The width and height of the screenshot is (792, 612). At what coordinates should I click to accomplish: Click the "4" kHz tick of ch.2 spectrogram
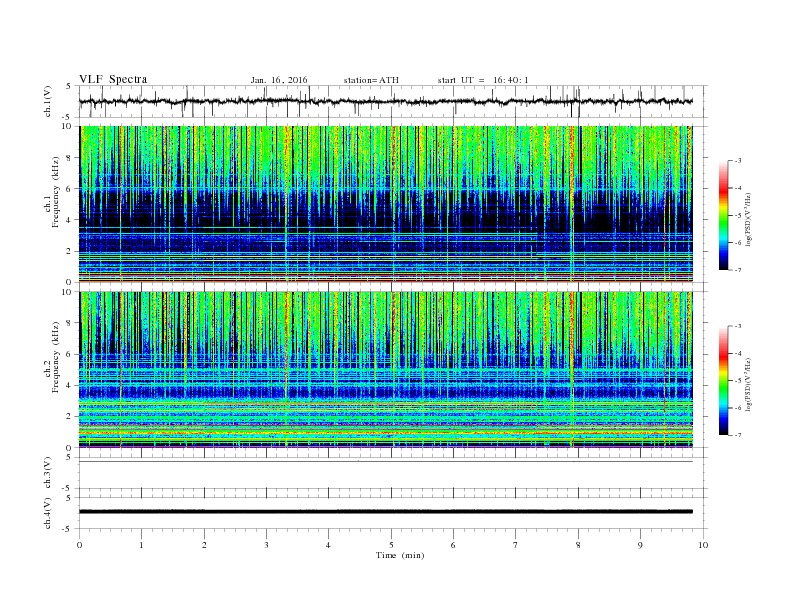[x=69, y=385]
